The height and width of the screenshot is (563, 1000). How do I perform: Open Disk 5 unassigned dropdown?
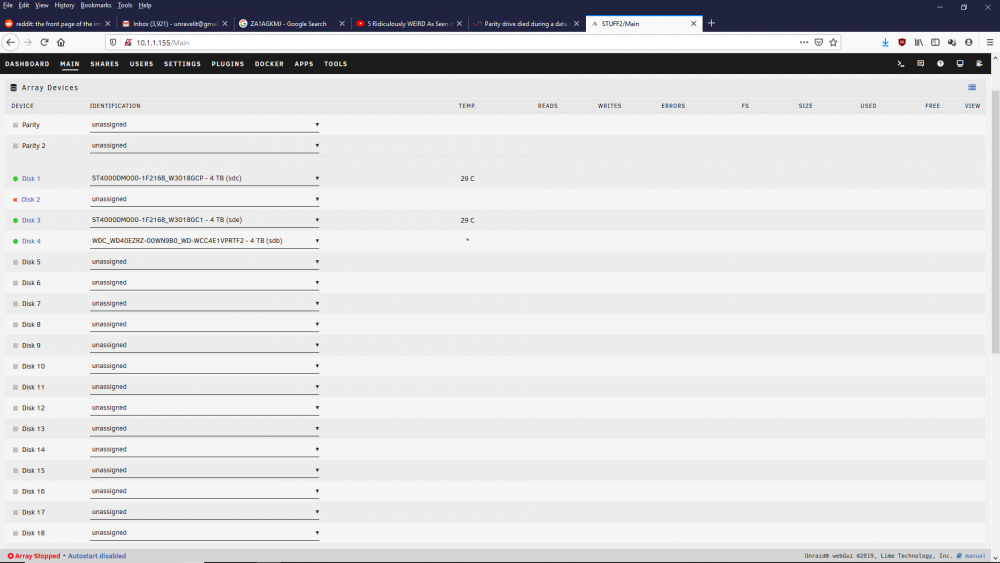click(x=204, y=262)
